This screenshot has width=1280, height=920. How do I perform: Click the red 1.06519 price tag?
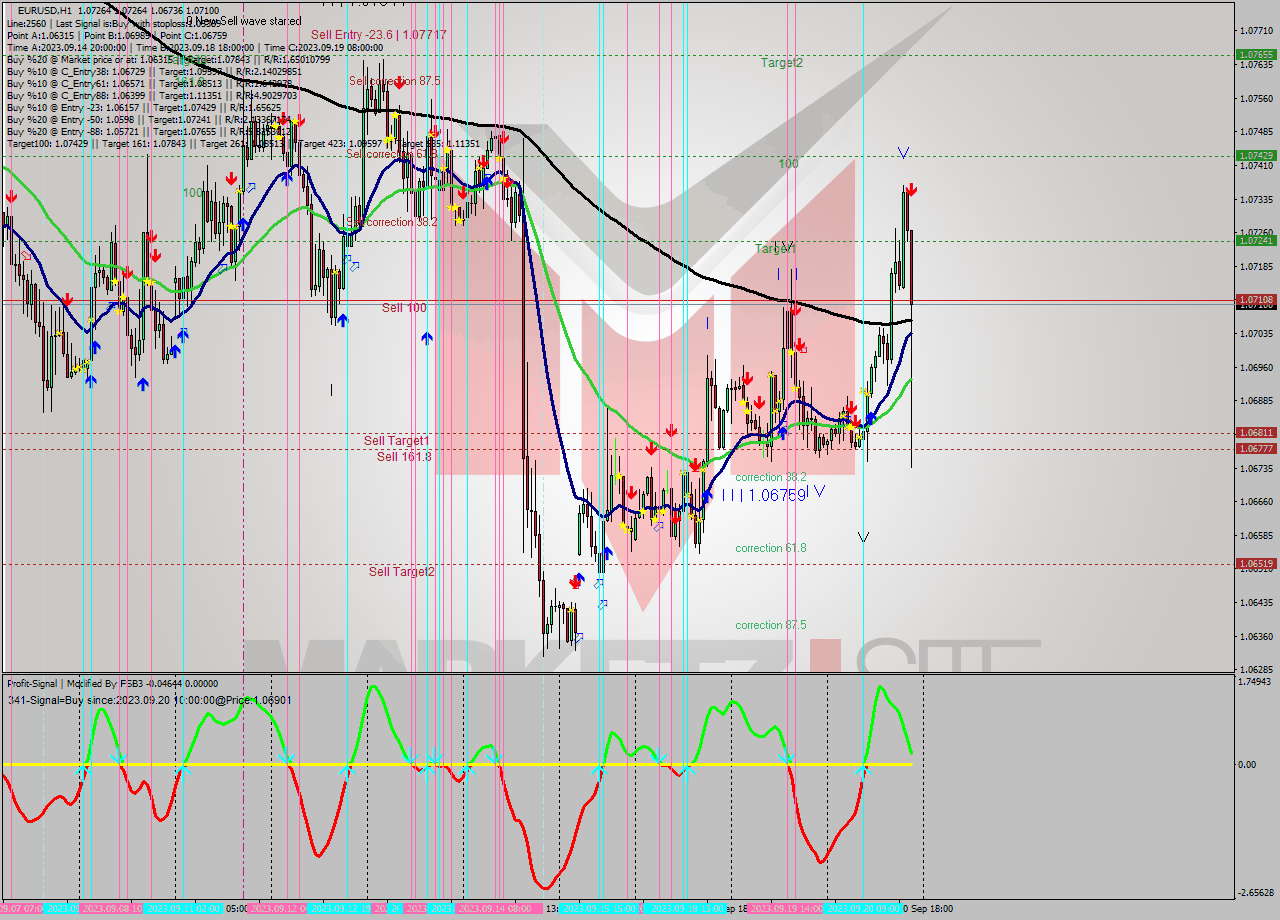[1256, 563]
